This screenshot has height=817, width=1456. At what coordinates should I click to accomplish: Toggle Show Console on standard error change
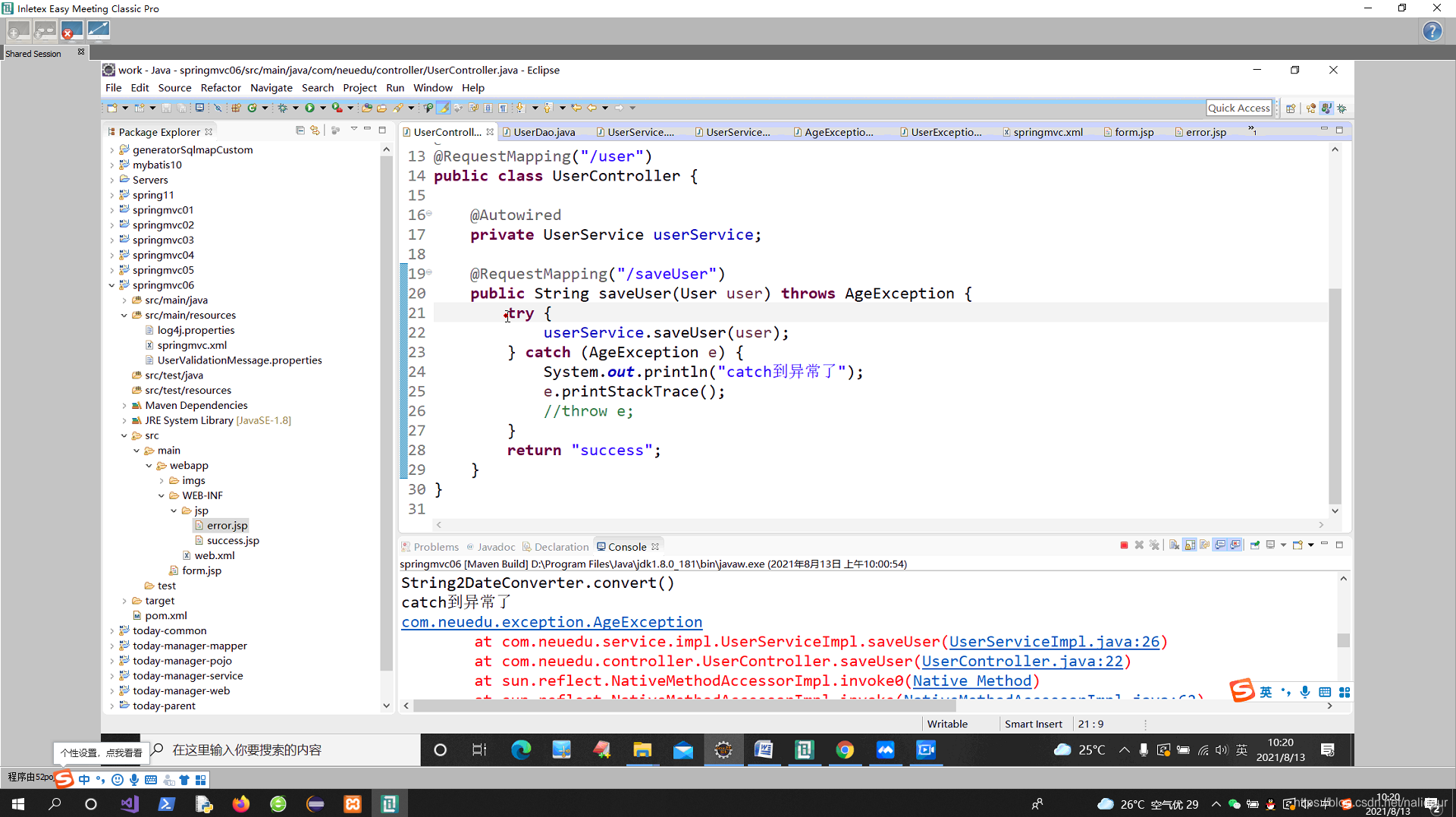pyautogui.click(x=1235, y=545)
